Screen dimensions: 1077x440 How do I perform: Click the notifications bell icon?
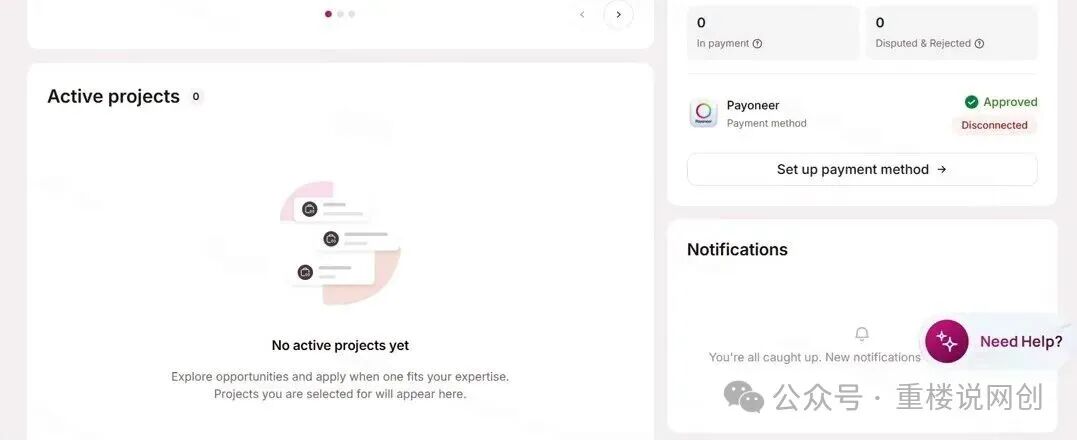tap(862, 334)
